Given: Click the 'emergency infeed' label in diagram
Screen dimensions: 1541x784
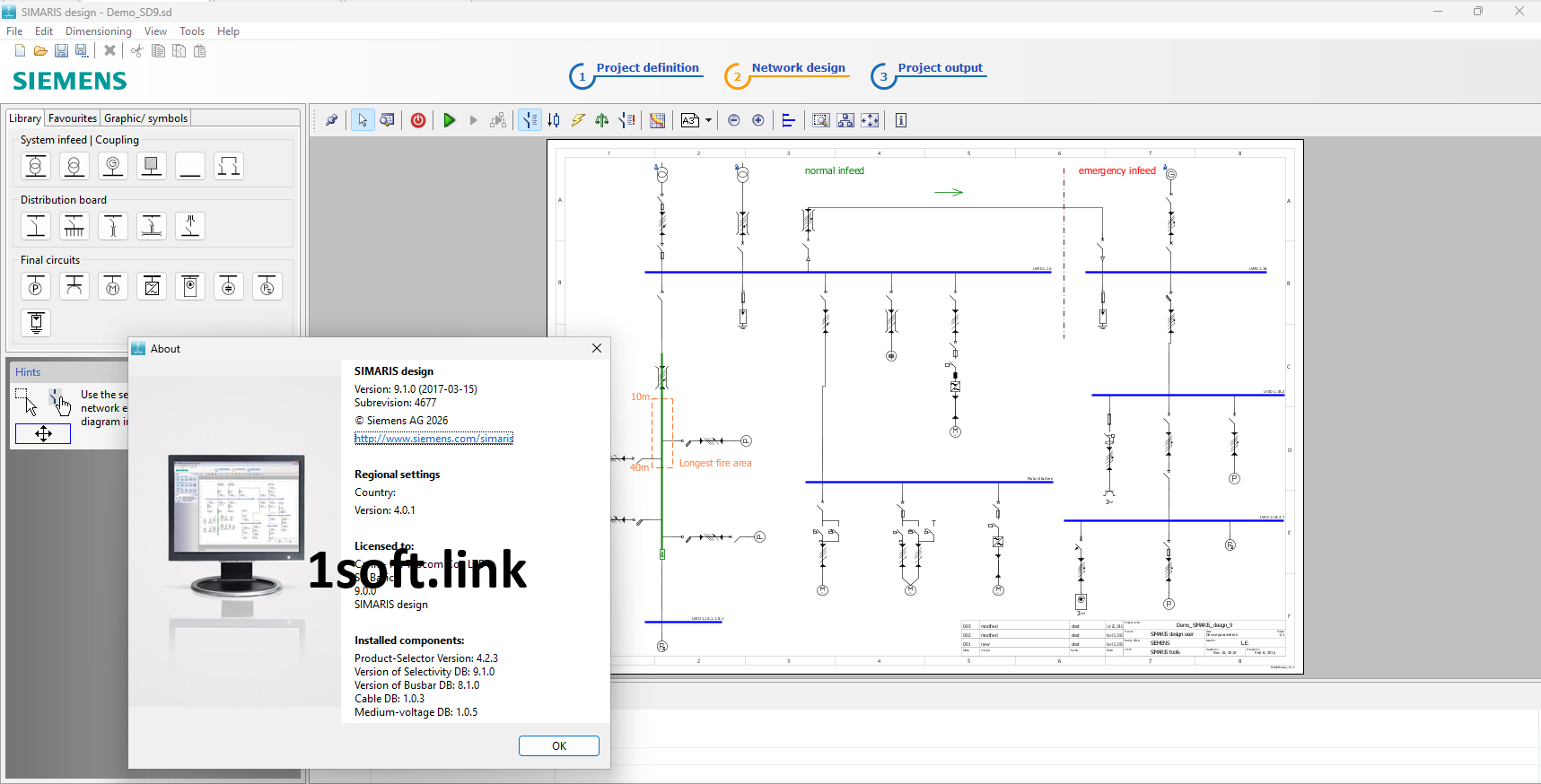Looking at the screenshot, I should 1116,170.
